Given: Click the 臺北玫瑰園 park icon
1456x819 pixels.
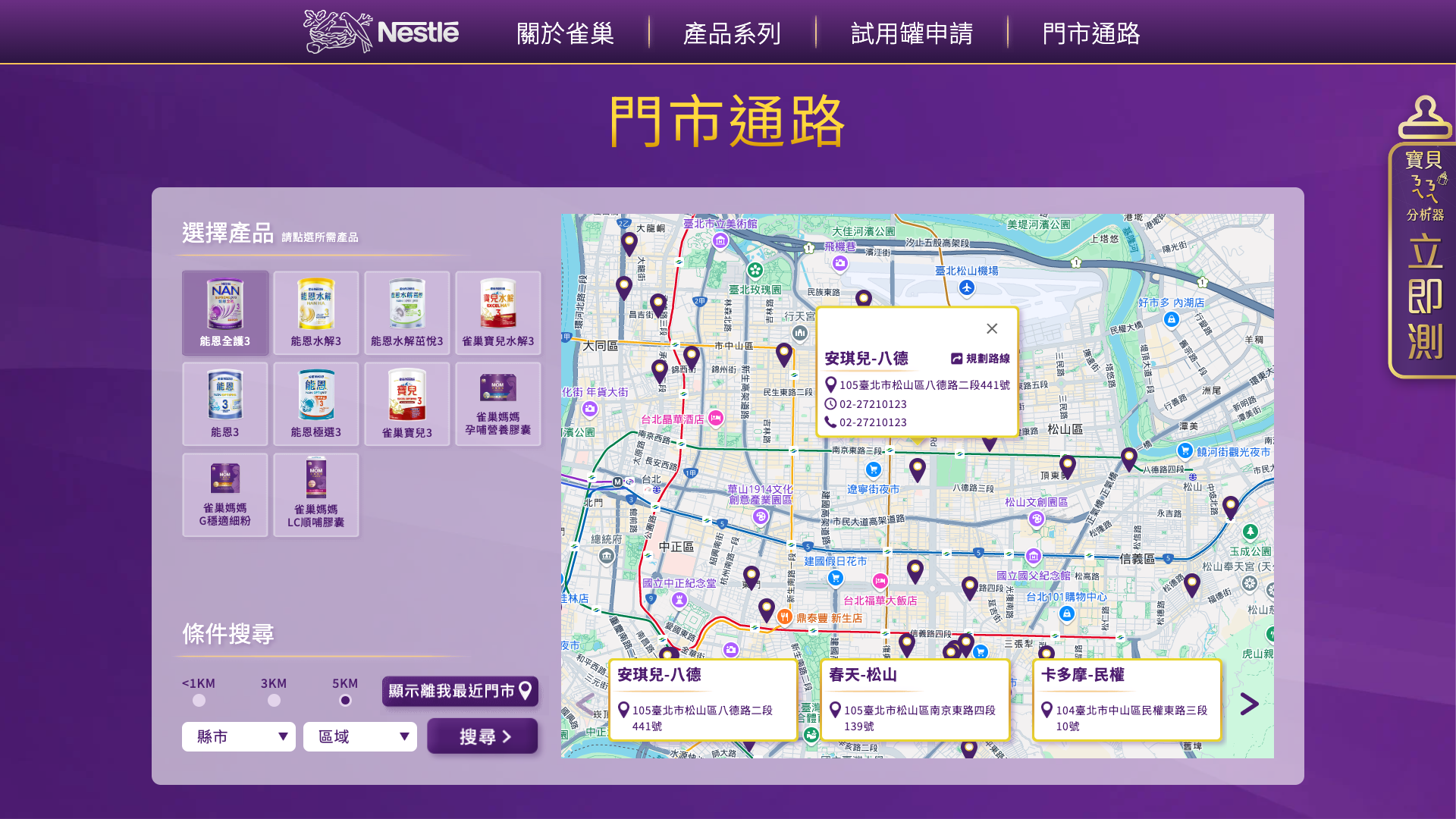Looking at the screenshot, I should pyautogui.click(x=755, y=270).
